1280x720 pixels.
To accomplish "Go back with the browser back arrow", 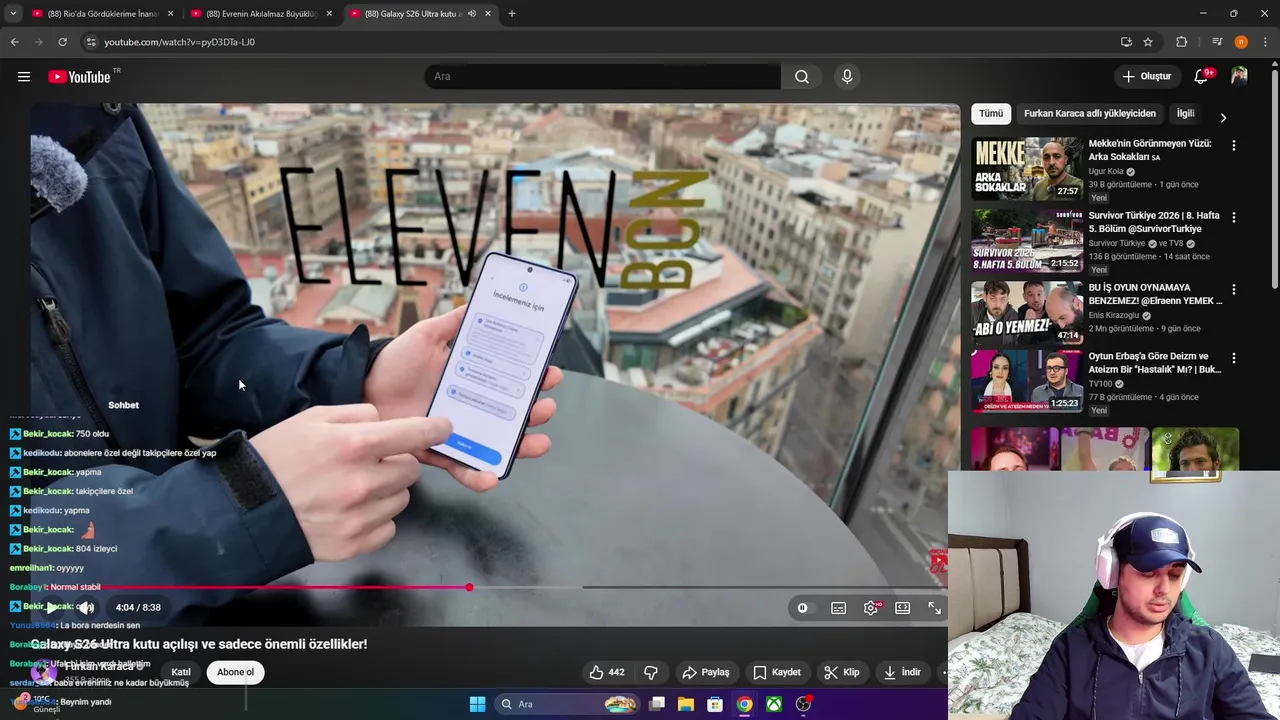I will pyautogui.click(x=15, y=42).
